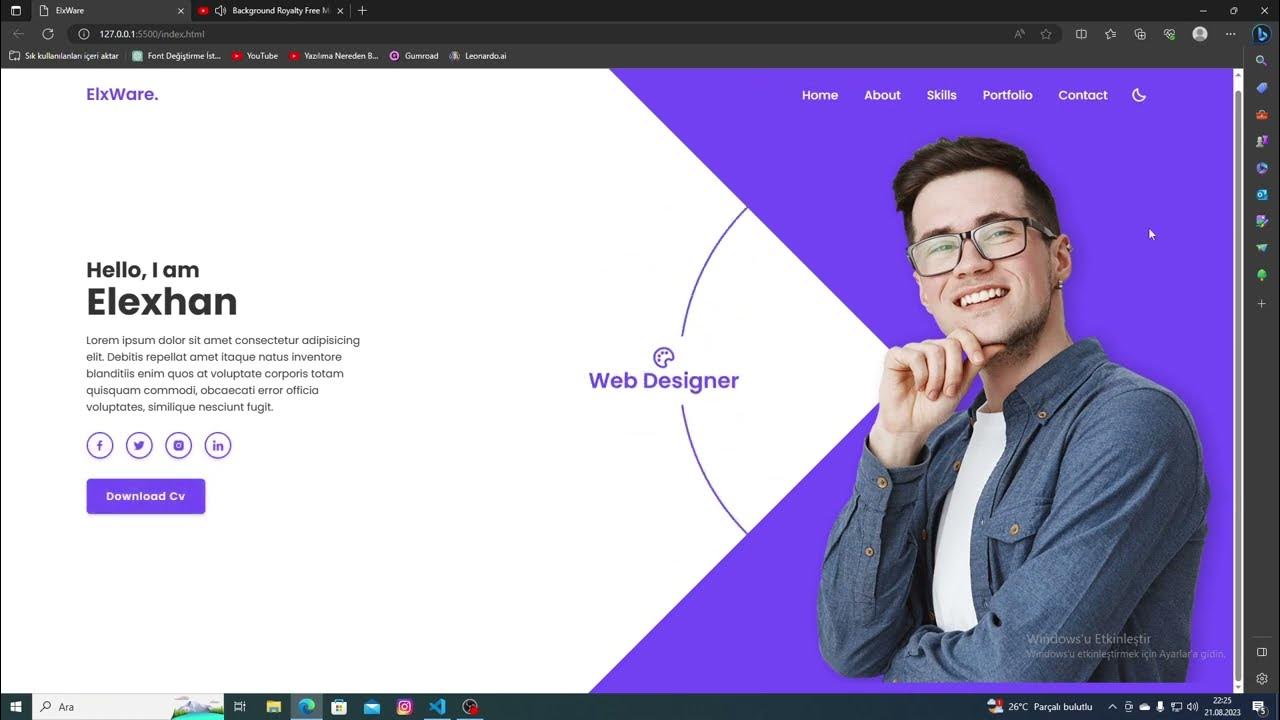Open File Explorer from the taskbar
1280x720 pixels.
pyautogui.click(x=274, y=707)
